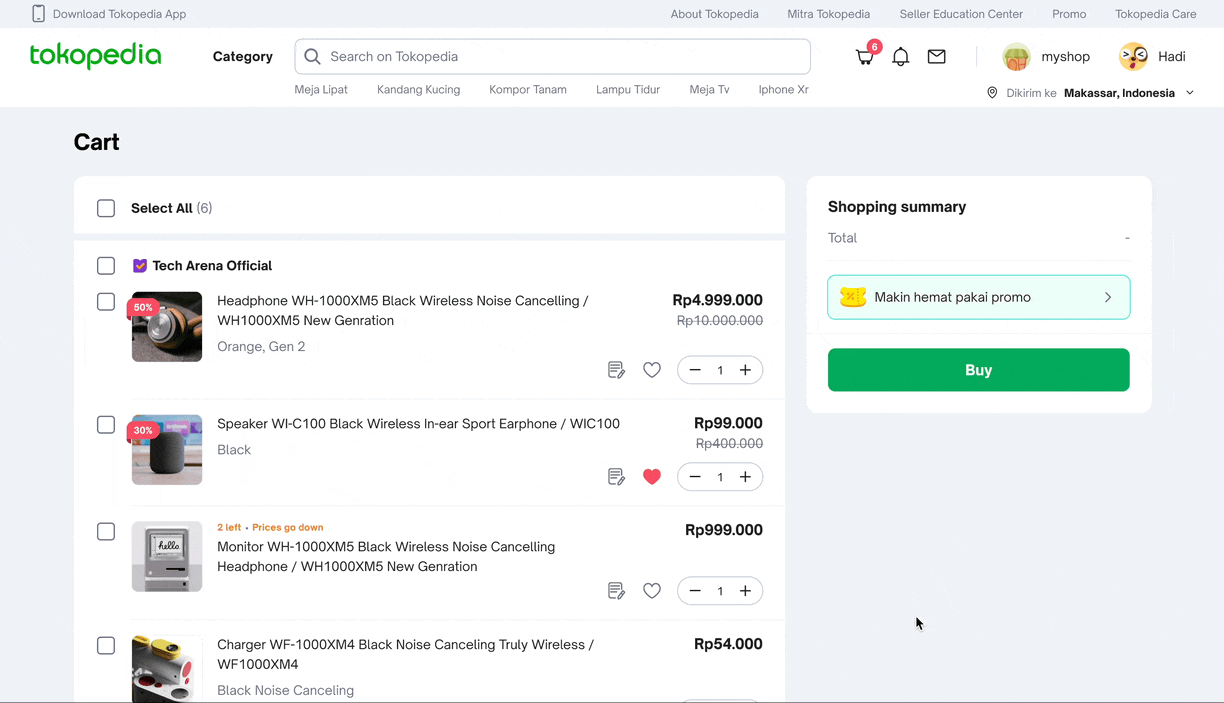Open notifications bell icon
The image size is (1224, 703).
coord(901,57)
